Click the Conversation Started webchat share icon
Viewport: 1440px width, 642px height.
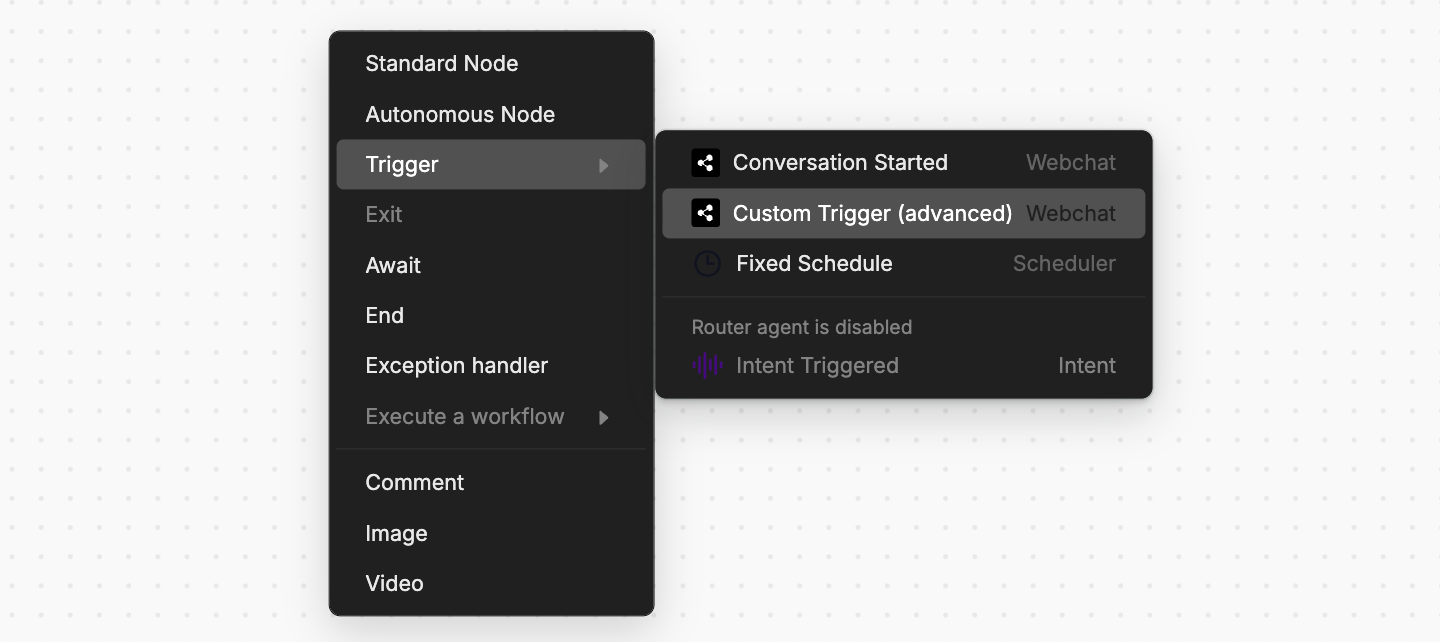pos(705,163)
